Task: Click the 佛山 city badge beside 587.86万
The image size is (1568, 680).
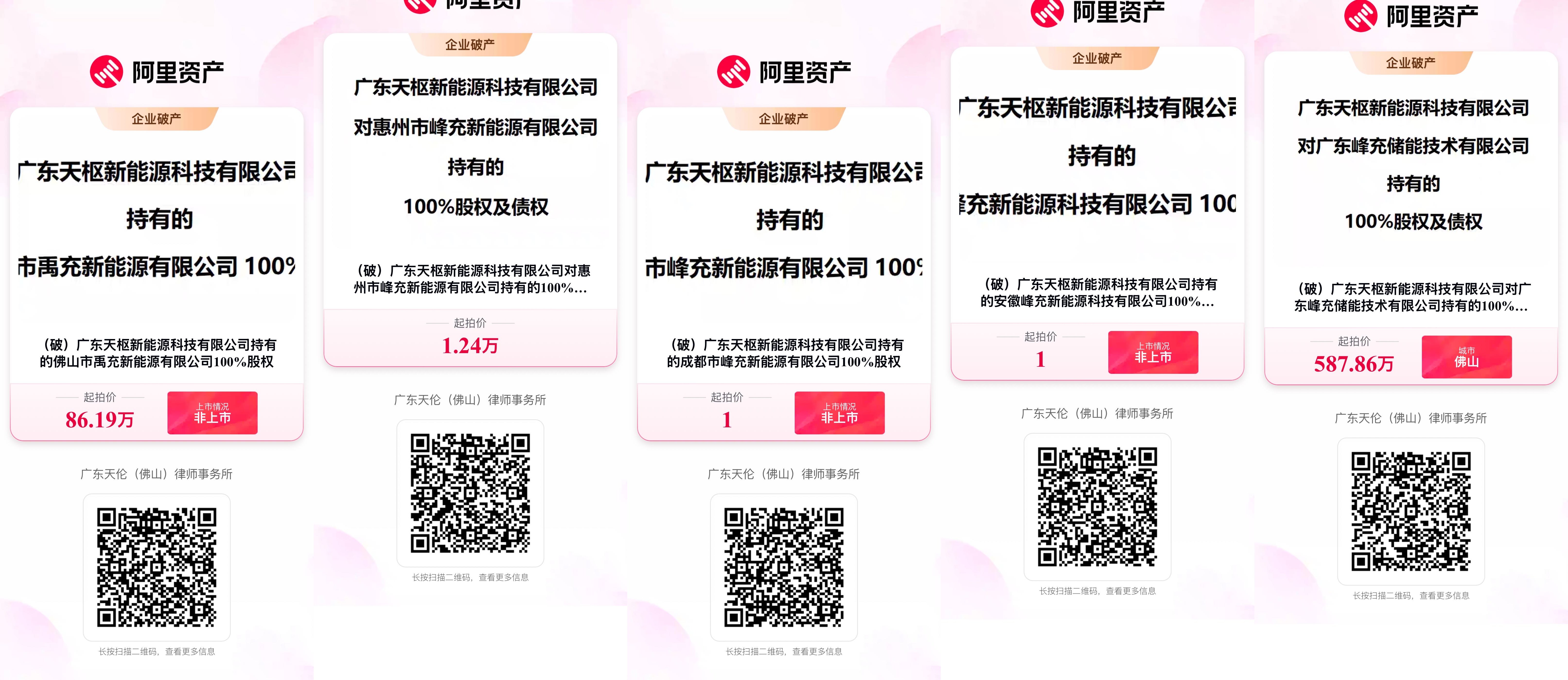Action: click(1466, 357)
